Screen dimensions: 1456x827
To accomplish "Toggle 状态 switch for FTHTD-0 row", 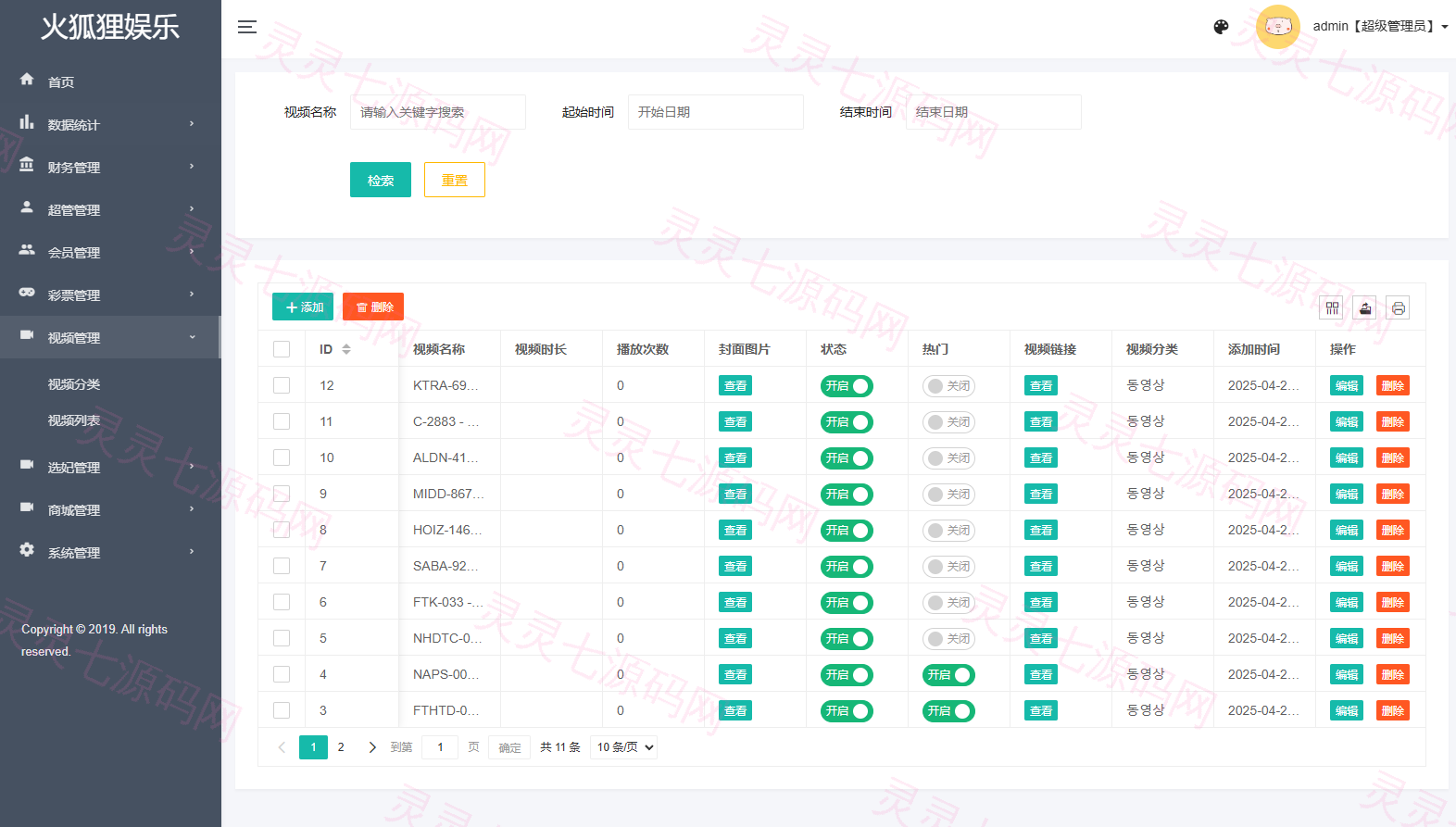I will point(847,711).
